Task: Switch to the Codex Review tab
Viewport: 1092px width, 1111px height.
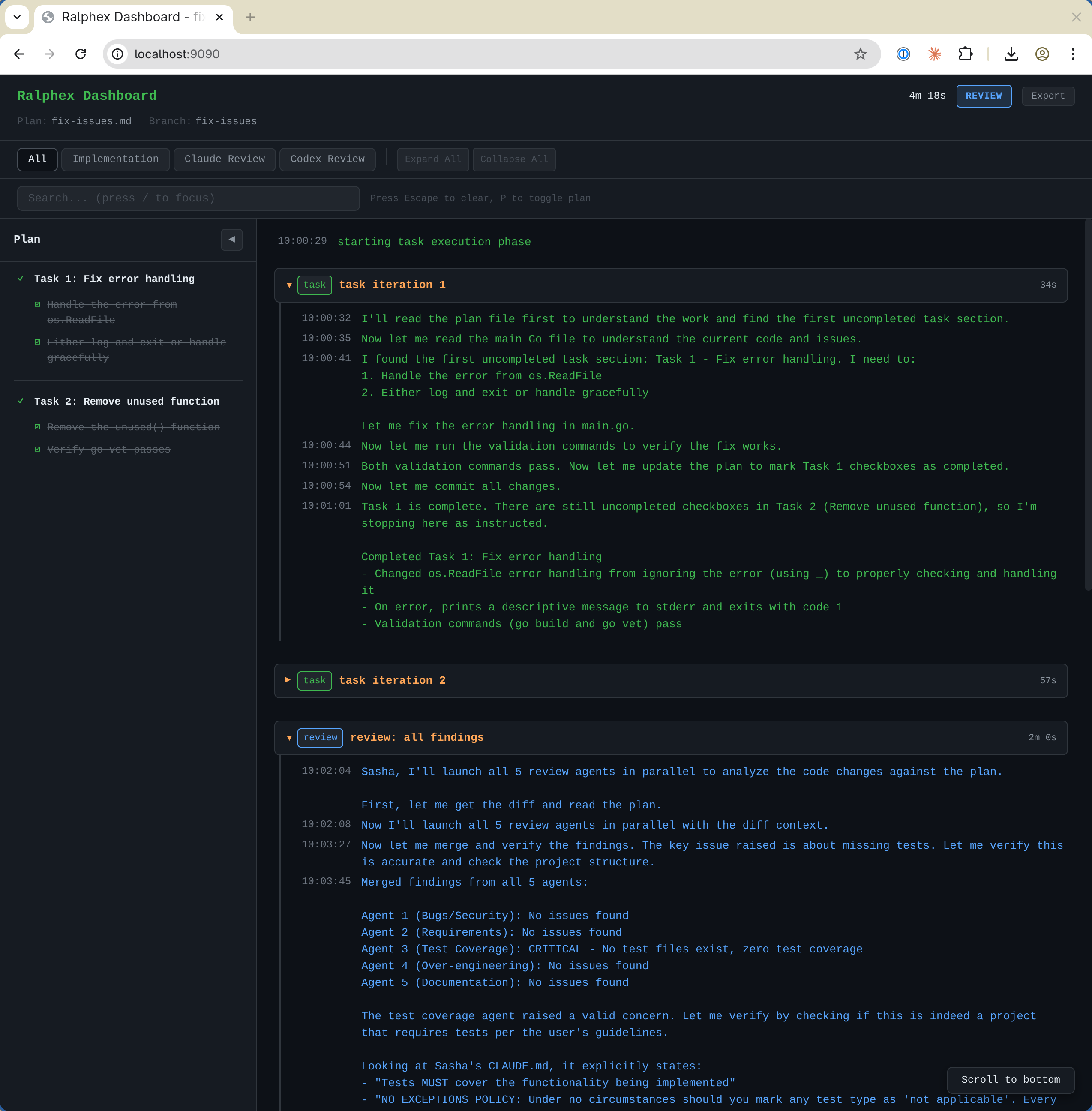Action: (327, 159)
